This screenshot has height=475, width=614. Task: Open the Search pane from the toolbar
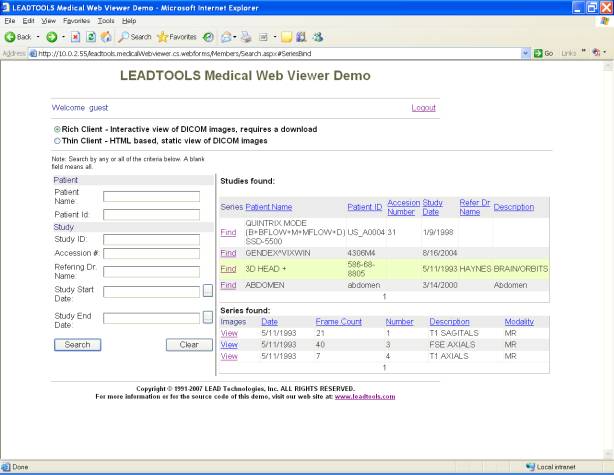[x=135, y=37]
